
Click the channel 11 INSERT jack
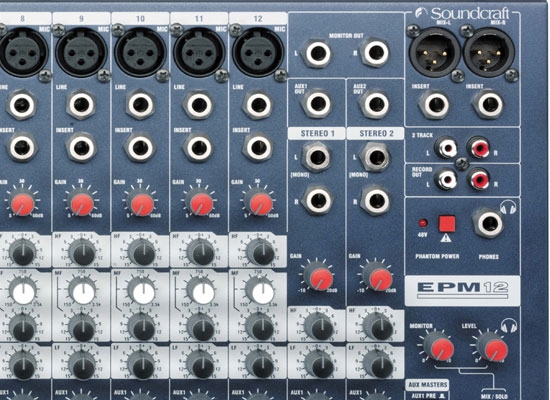click(199, 147)
